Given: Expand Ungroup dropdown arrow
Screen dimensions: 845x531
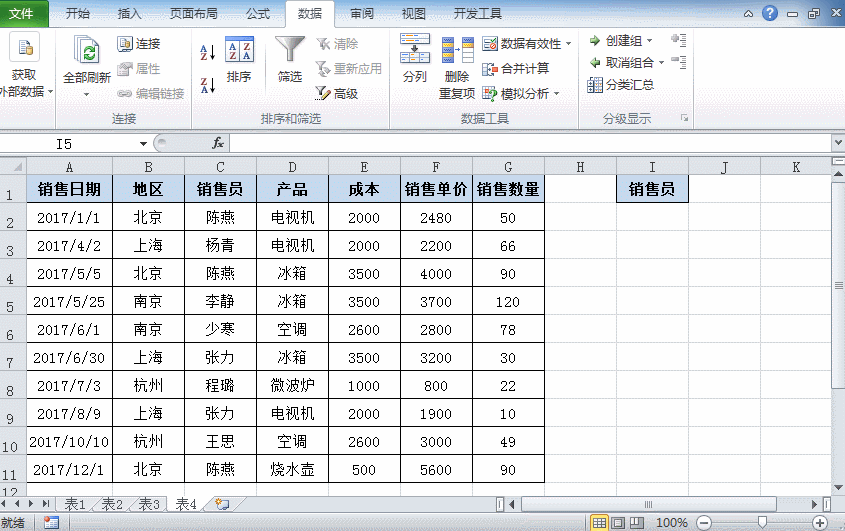Looking at the screenshot, I should tap(661, 63).
